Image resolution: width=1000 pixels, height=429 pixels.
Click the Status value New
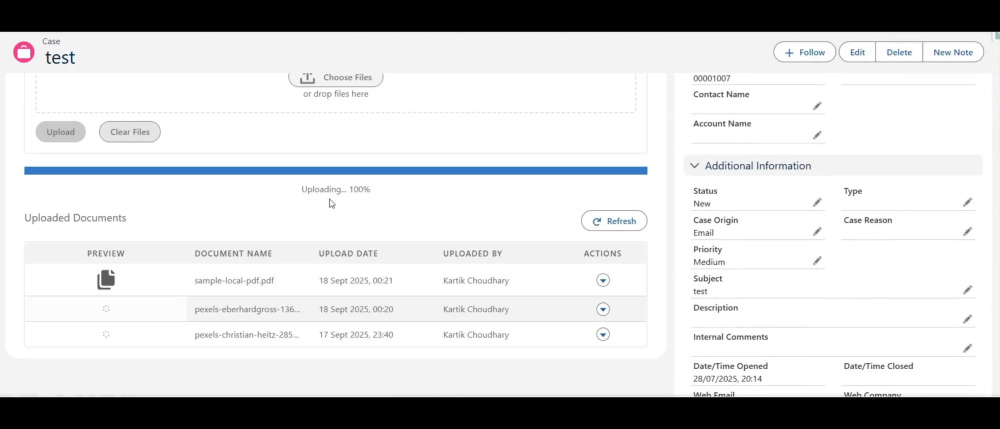coord(702,204)
